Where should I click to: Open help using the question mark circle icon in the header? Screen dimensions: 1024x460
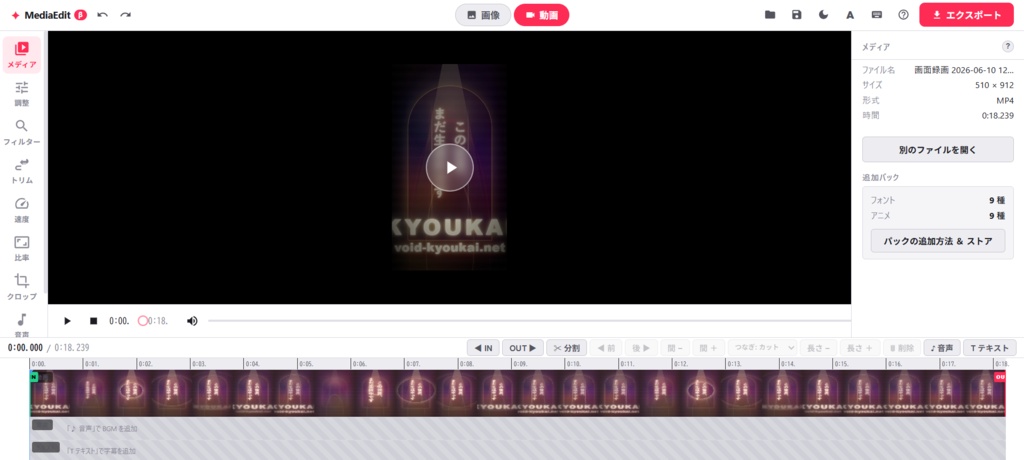coord(904,14)
